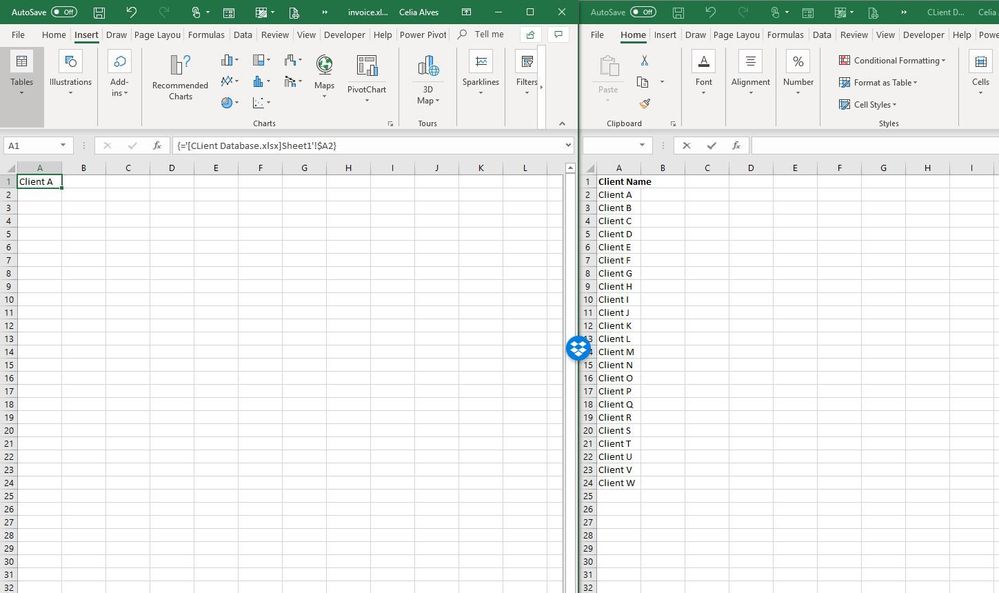Save the Client Database workbook via floppy icon
Image resolution: width=999 pixels, height=593 pixels.
tap(679, 12)
